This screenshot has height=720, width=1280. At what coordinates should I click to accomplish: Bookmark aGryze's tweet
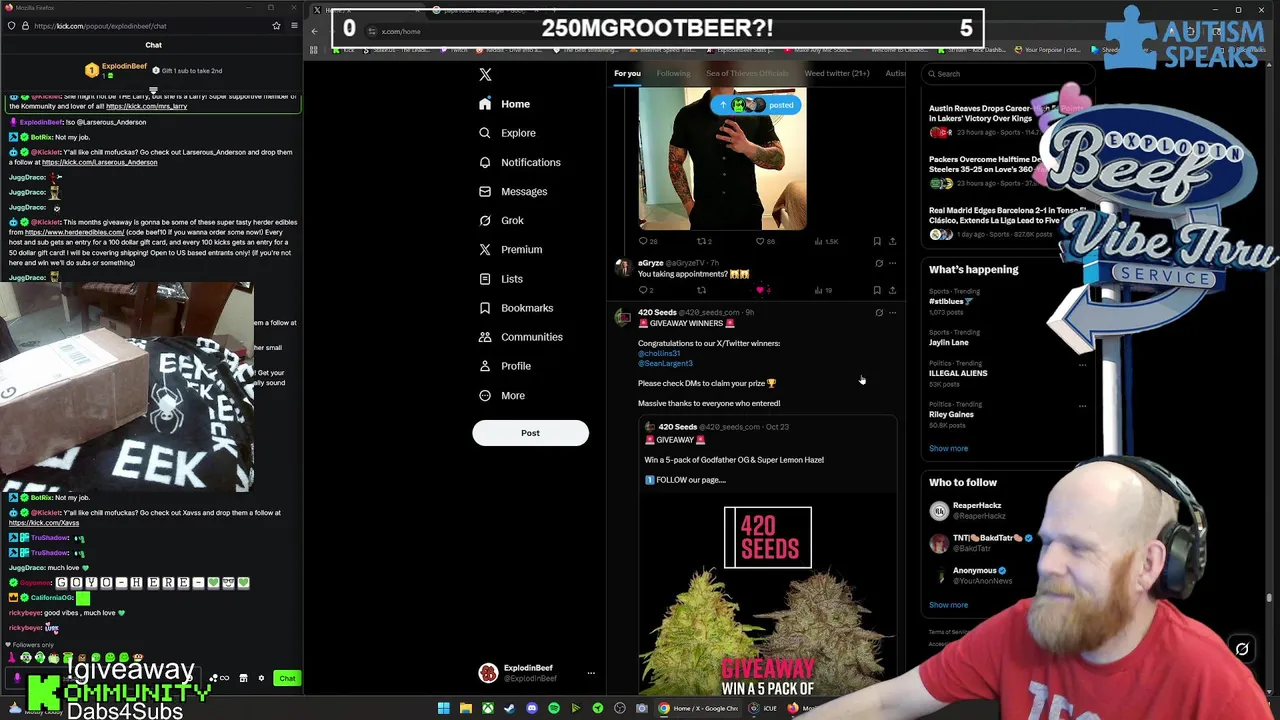[877, 290]
